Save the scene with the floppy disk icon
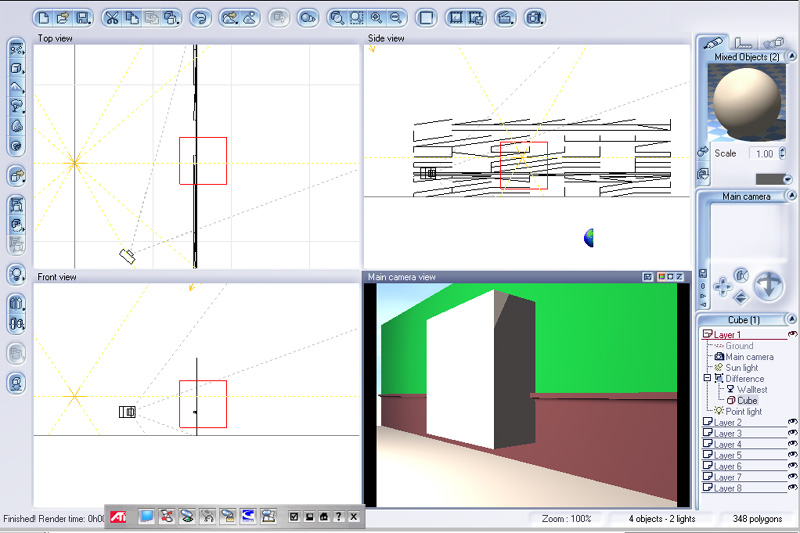 (x=83, y=17)
